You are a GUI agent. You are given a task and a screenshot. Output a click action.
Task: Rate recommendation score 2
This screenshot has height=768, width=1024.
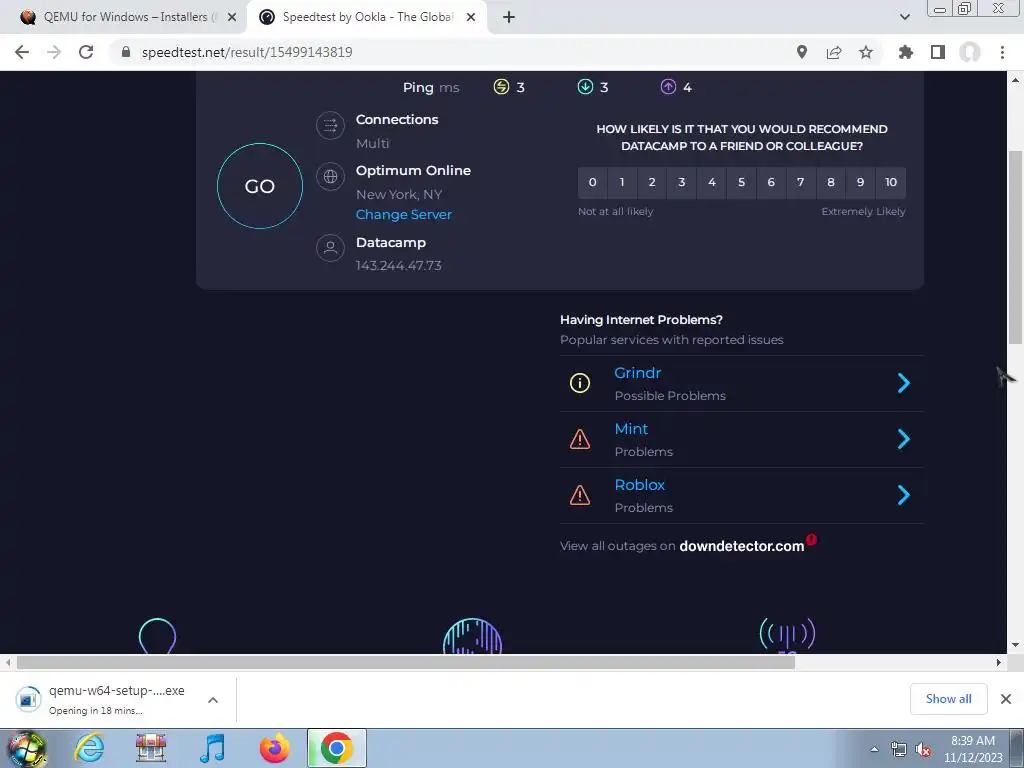652,182
